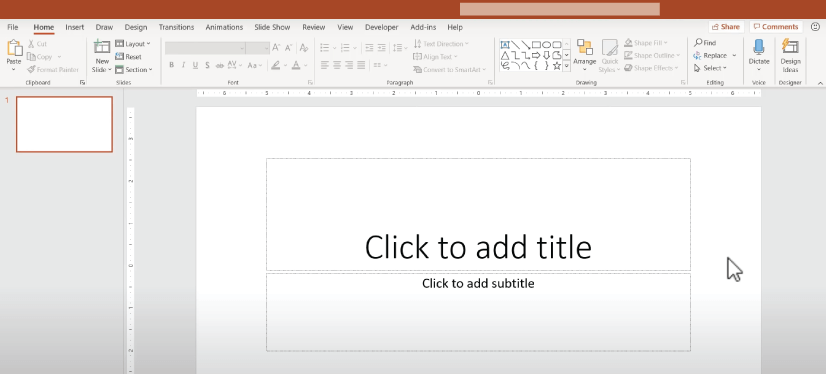Open the Select dropdown in Editing
Screen dimensions: 826x374
point(711,68)
